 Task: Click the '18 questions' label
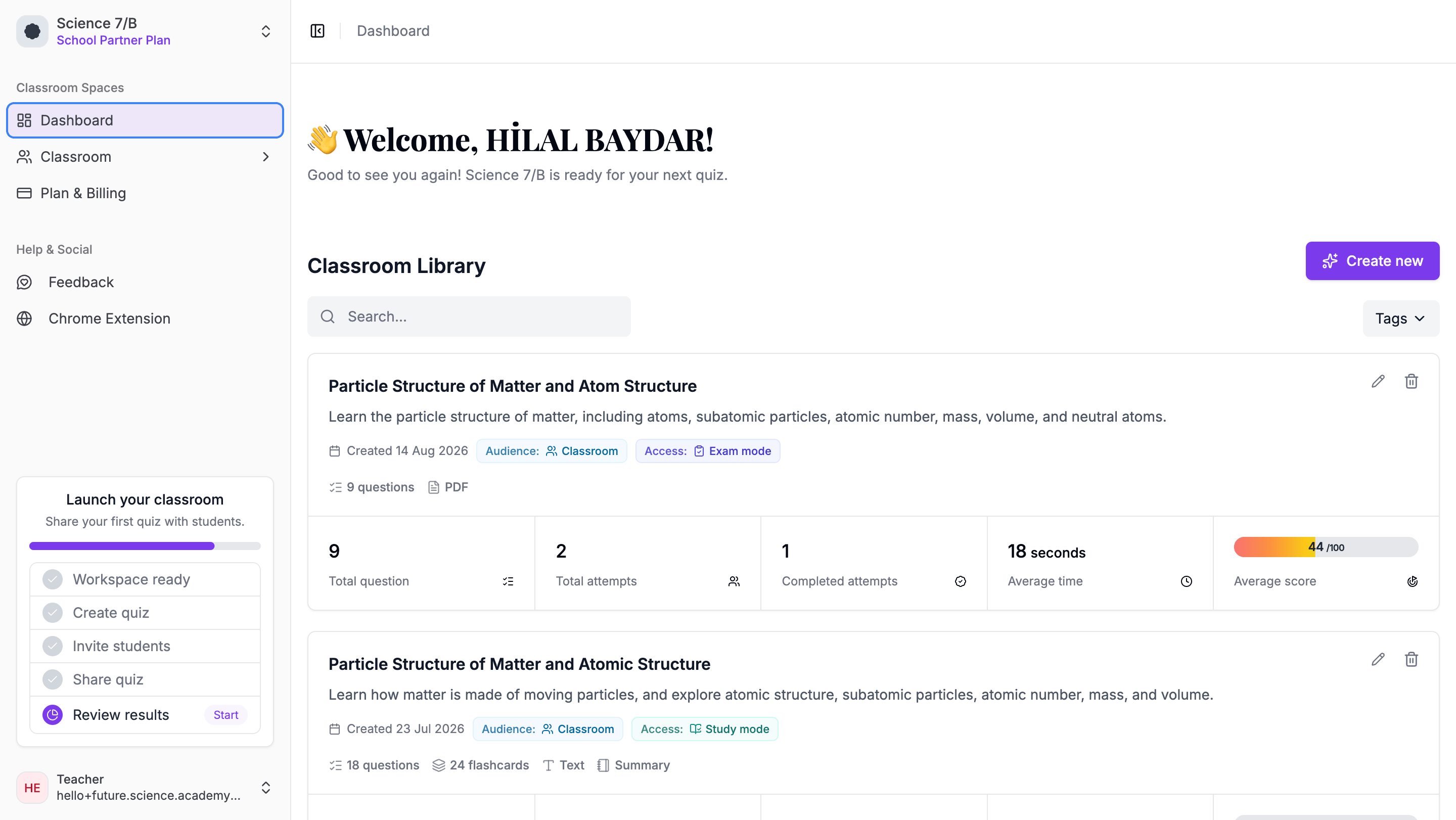[x=383, y=765]
